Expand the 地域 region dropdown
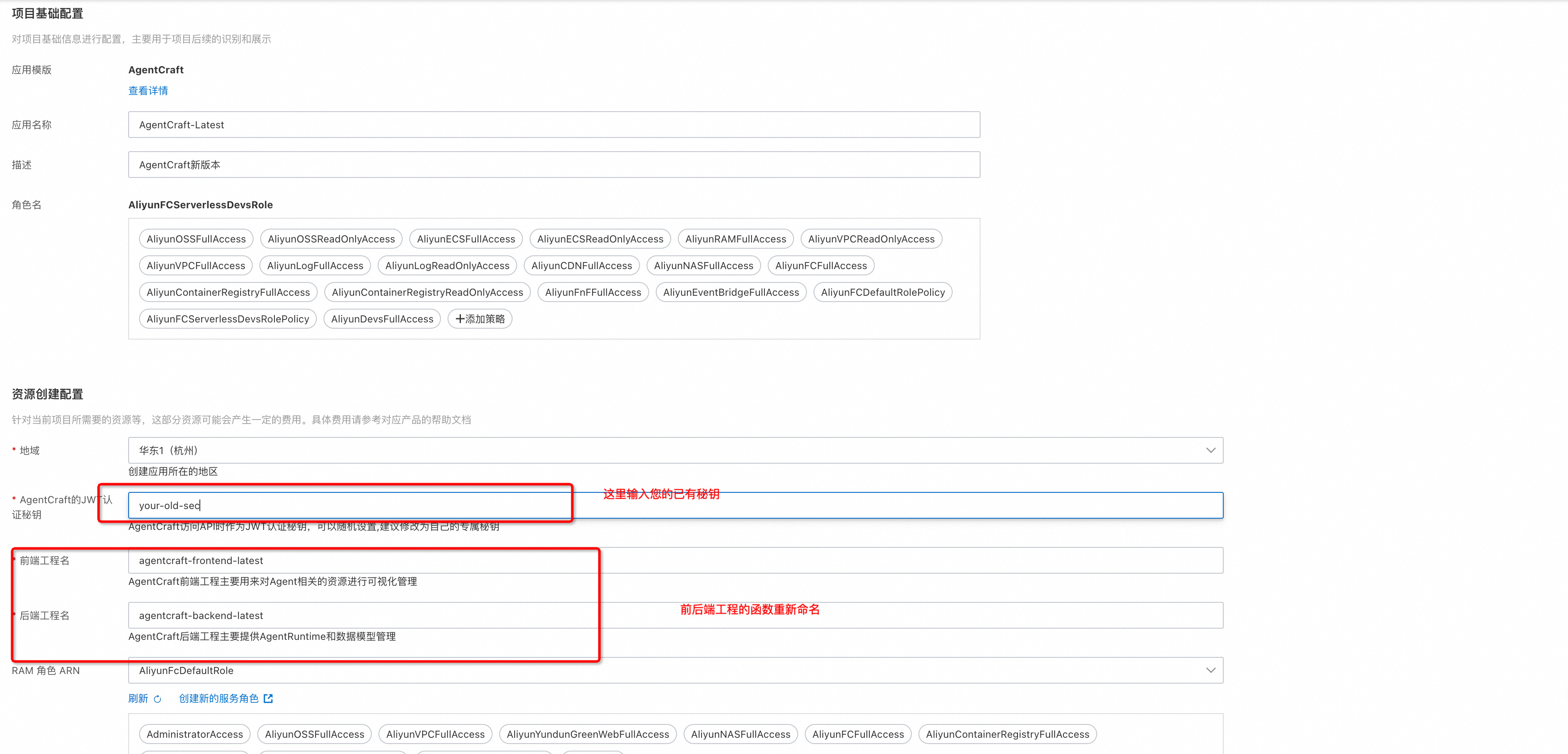 [x=676, y=451]
